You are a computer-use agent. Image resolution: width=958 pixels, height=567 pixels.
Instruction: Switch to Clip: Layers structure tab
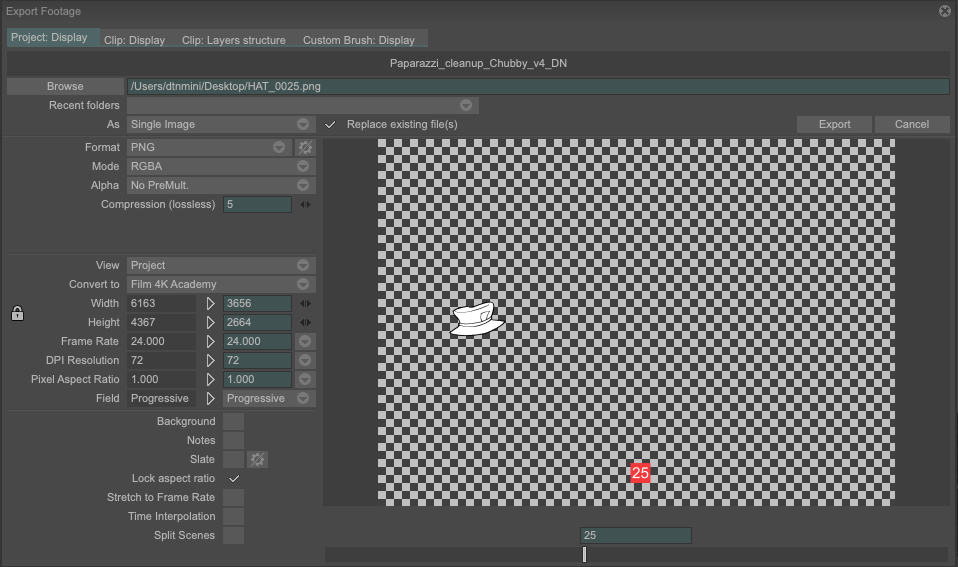(233, 40)
